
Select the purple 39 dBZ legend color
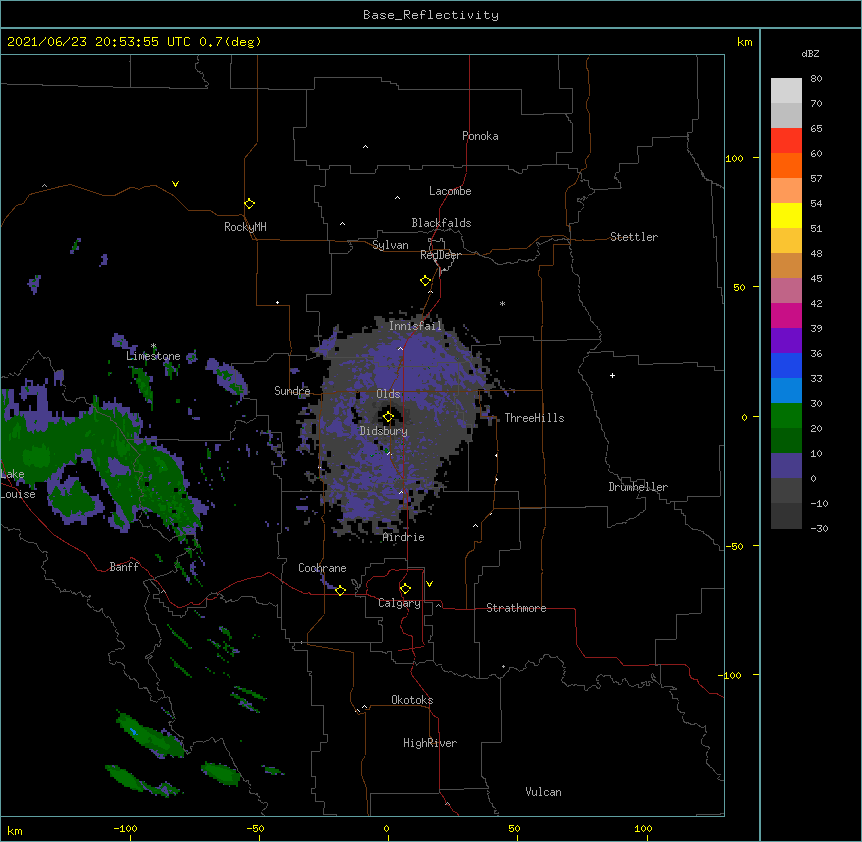(786, 340)
